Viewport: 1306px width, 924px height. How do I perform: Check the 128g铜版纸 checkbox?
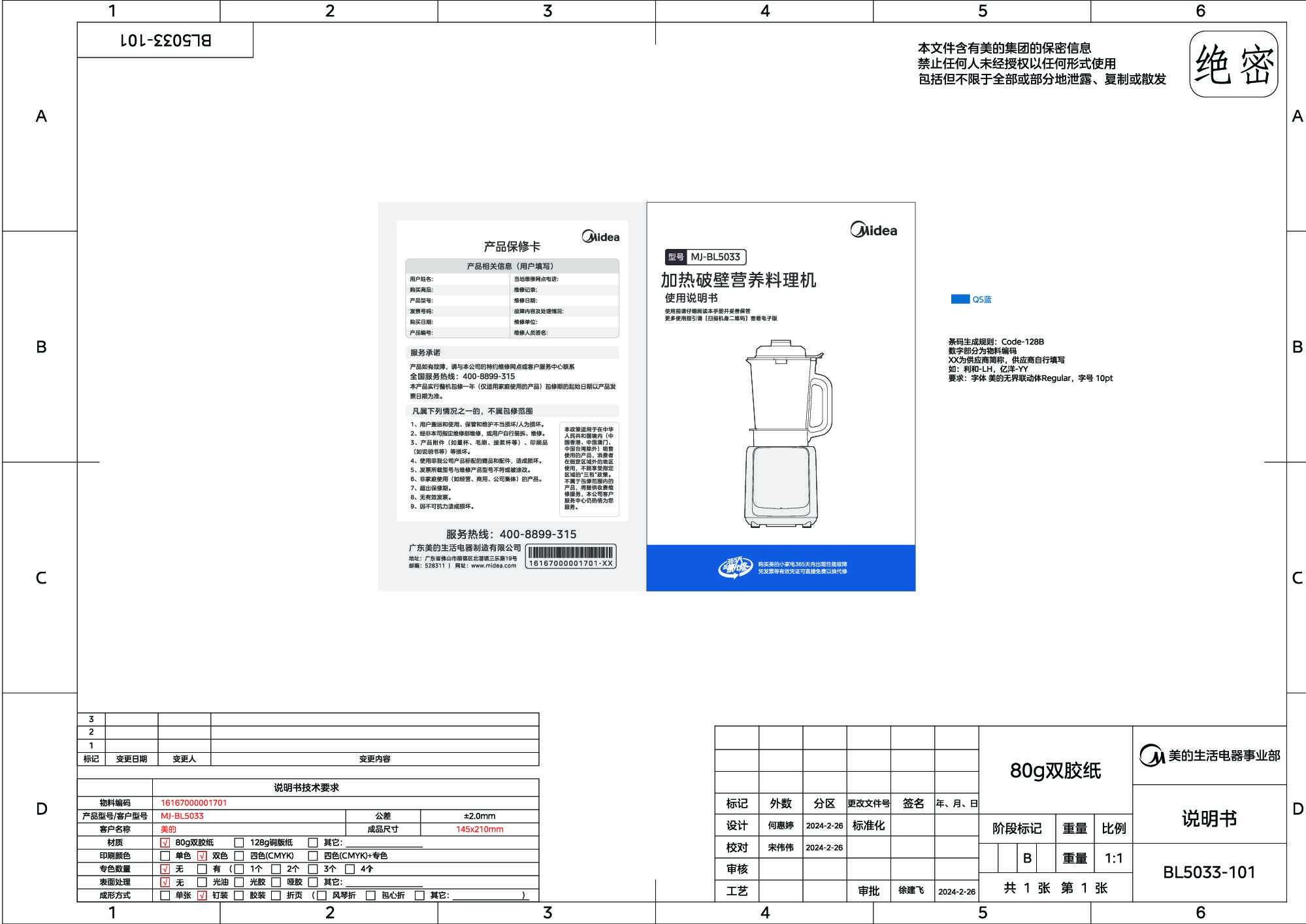tap(239, 843)
